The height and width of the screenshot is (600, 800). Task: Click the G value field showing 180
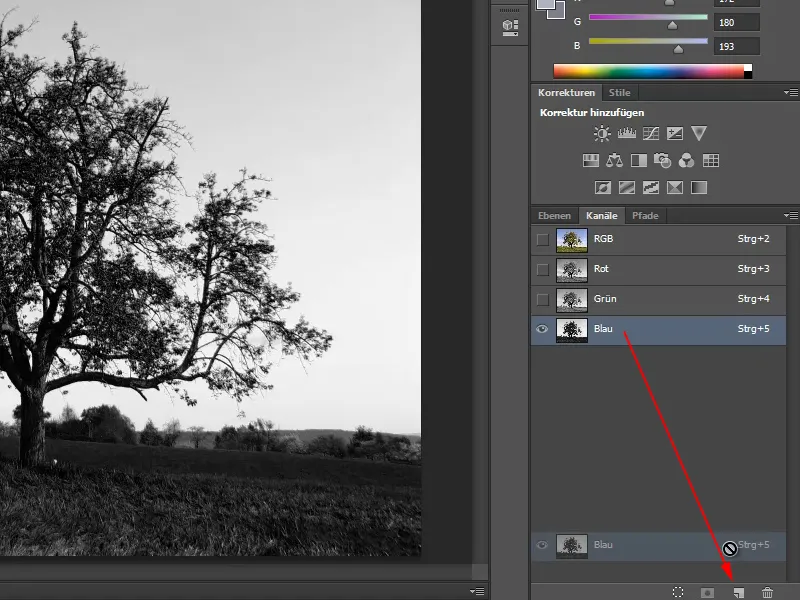pos(736,22)
